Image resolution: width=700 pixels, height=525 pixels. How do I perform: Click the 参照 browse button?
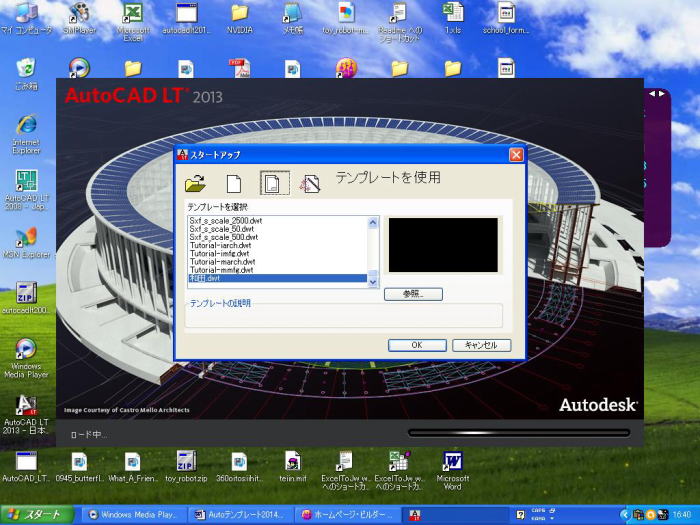tap(413, 294)
